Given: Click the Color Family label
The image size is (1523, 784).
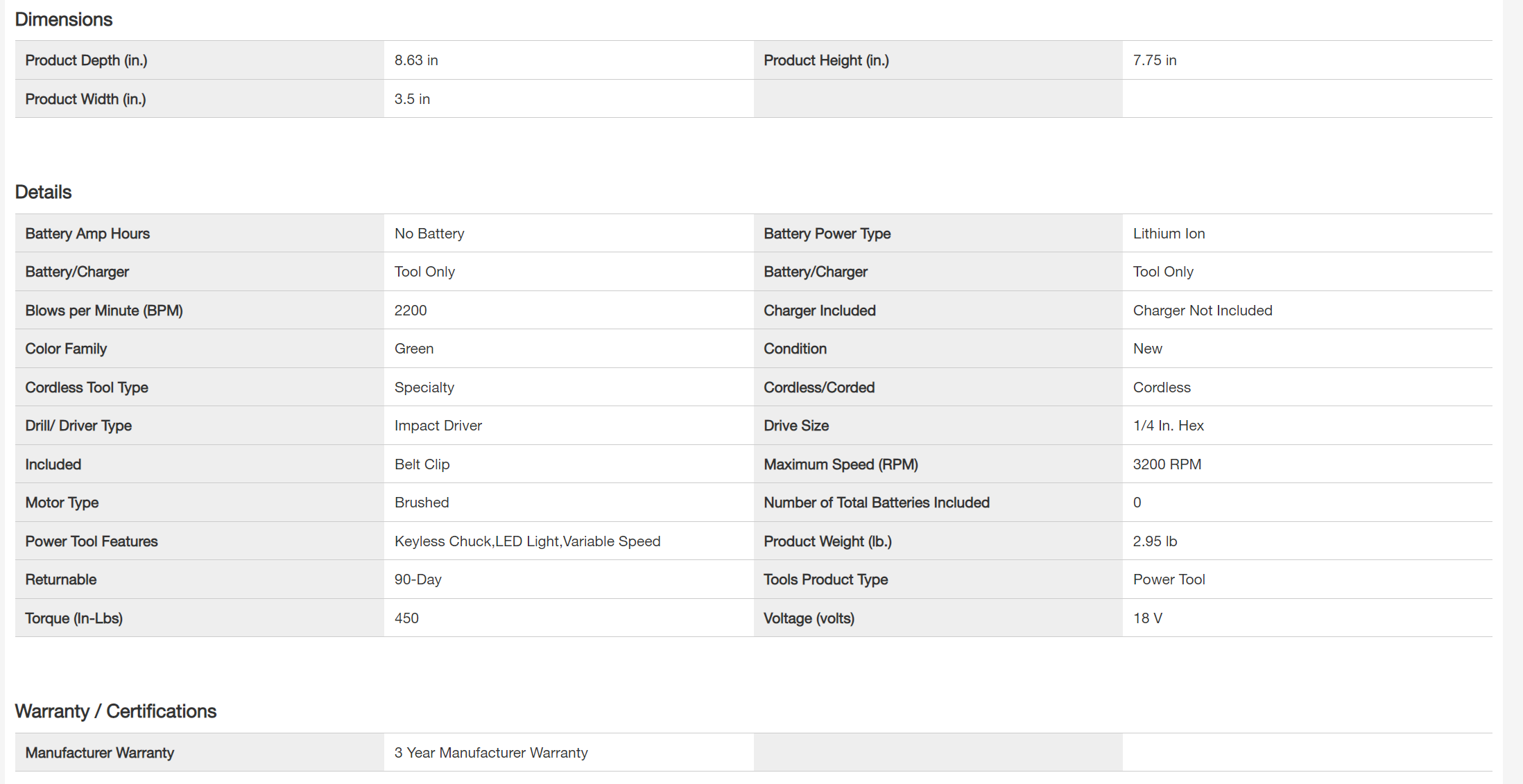Looking at the screenshot, I should (66, 349).
